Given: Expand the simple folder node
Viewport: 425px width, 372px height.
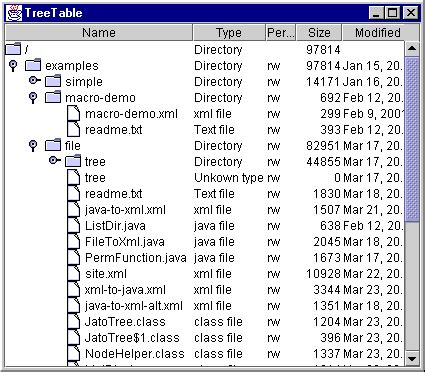Looking at the screenshot, I should [x=35, y=80].
